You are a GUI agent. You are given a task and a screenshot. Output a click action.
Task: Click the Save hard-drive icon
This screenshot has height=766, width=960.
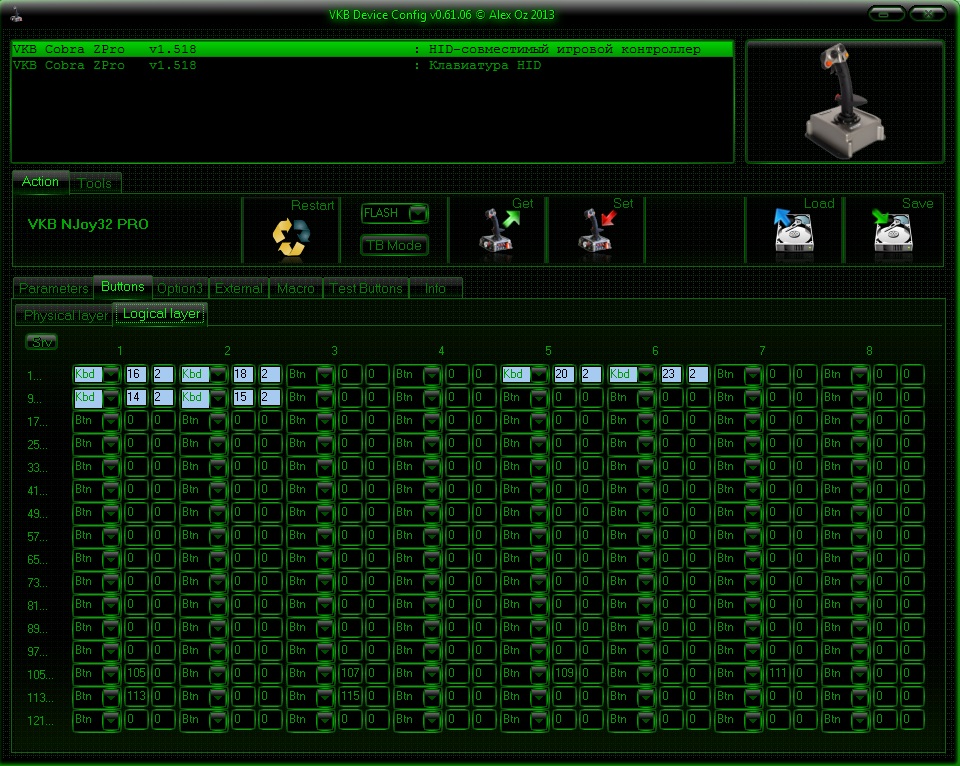tap(892, 230)
